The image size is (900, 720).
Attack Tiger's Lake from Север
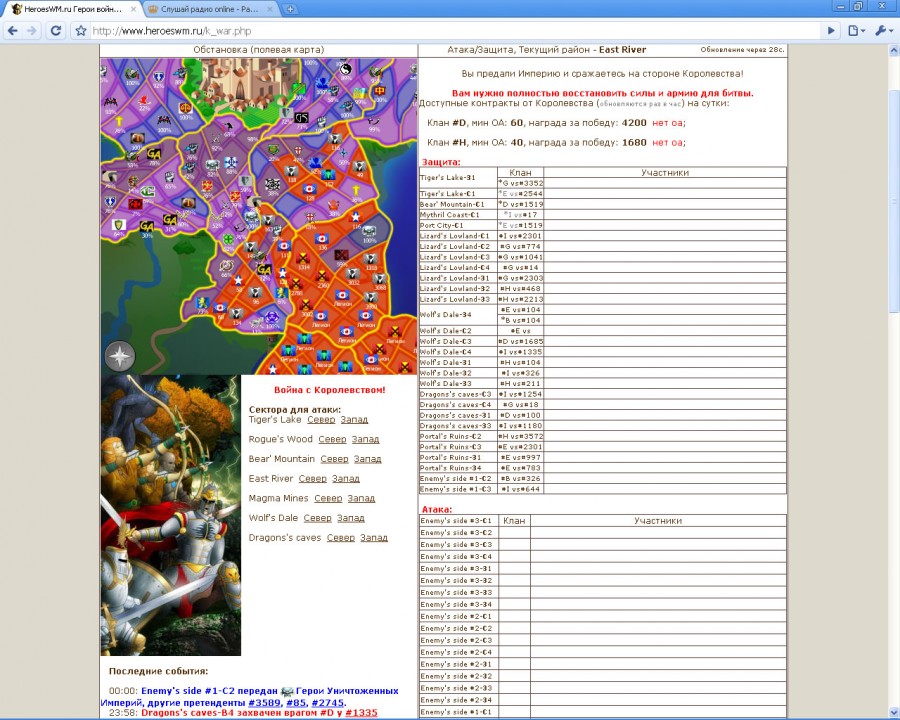point(321,420)
